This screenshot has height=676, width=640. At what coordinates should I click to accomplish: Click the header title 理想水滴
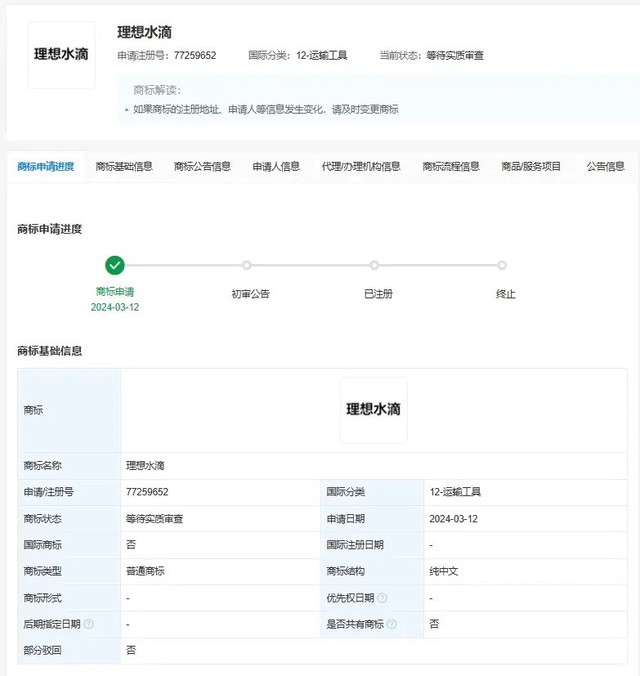[144, 32]
